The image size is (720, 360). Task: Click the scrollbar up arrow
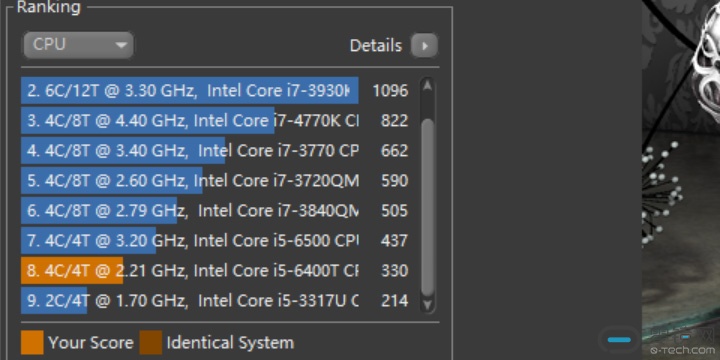pyautogui.click(x=428, y=86)
